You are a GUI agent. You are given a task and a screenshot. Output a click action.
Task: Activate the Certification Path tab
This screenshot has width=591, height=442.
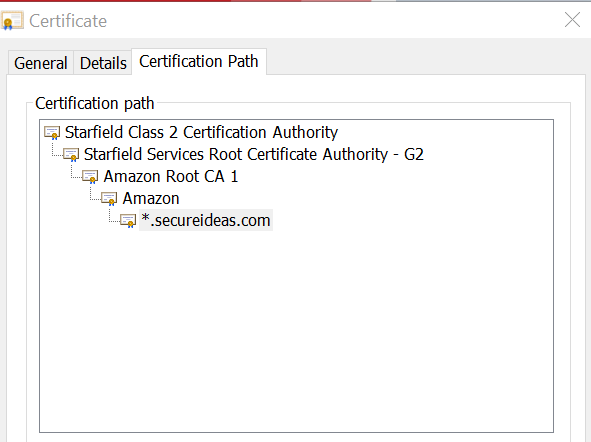[x=199, y=61]
